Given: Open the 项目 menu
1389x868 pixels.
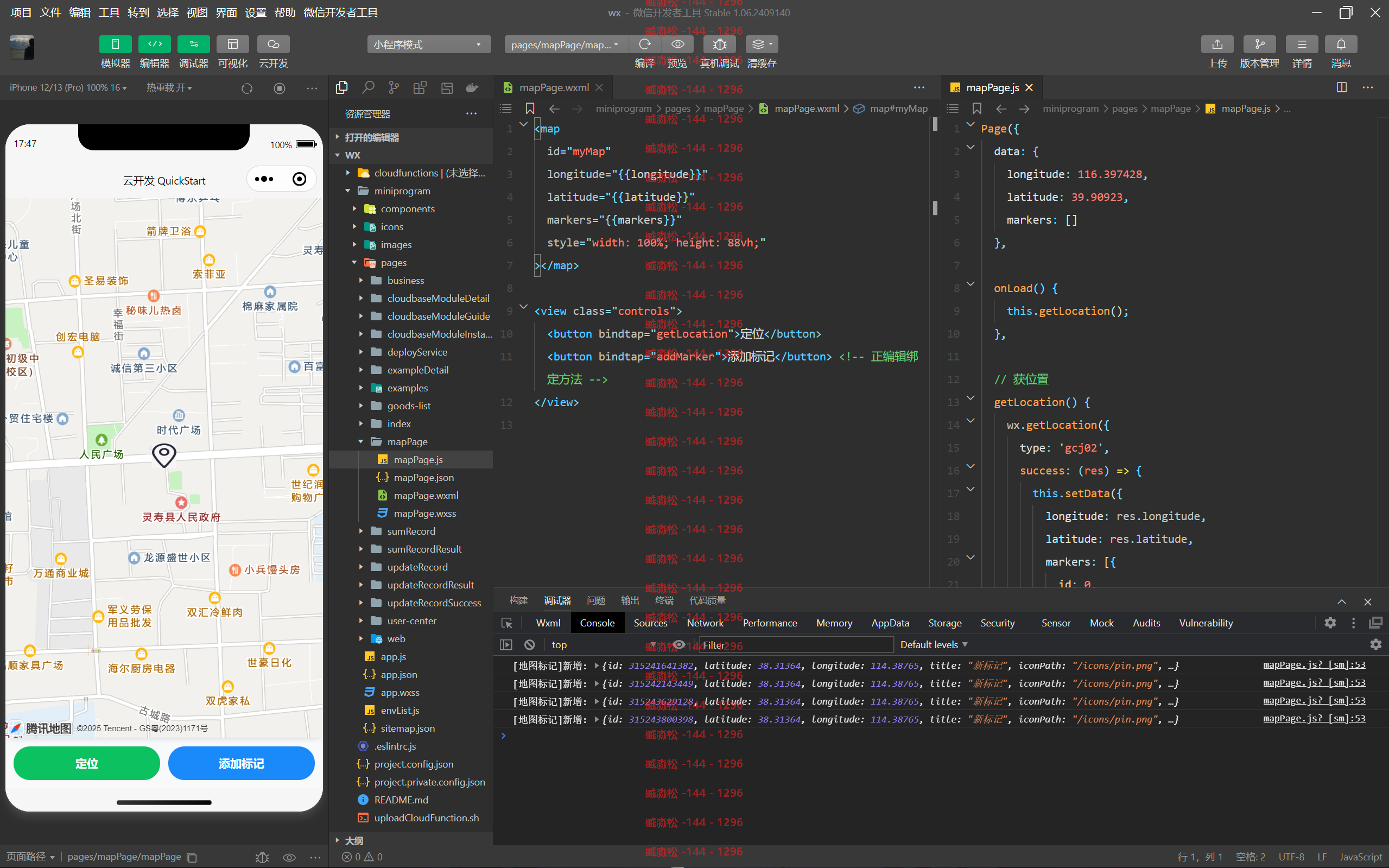Looking at the screenshot, I should 21,12.
